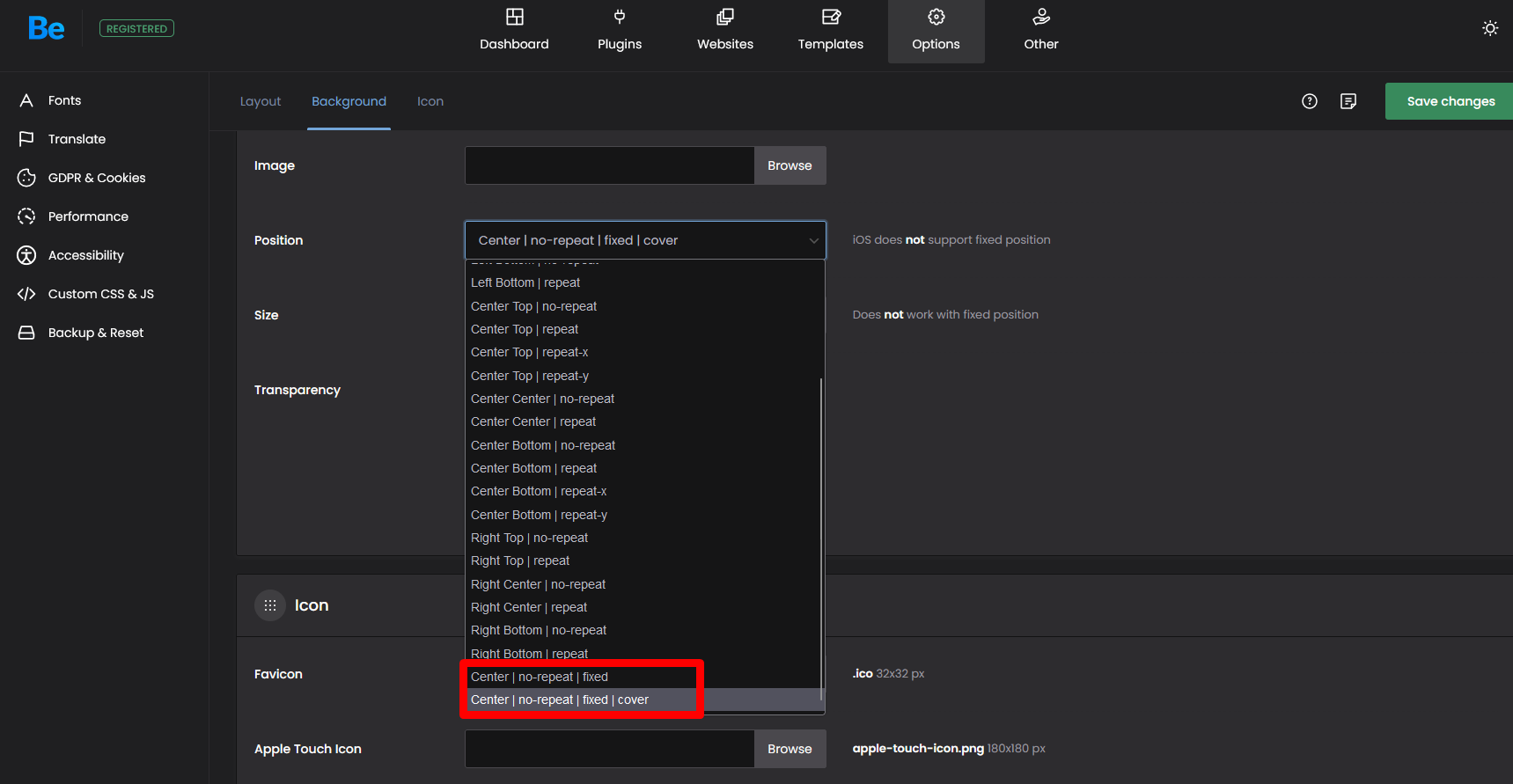1513x784 pixels.
Task: Click the Icon section grid handle
Action: (x=270, y=605)
